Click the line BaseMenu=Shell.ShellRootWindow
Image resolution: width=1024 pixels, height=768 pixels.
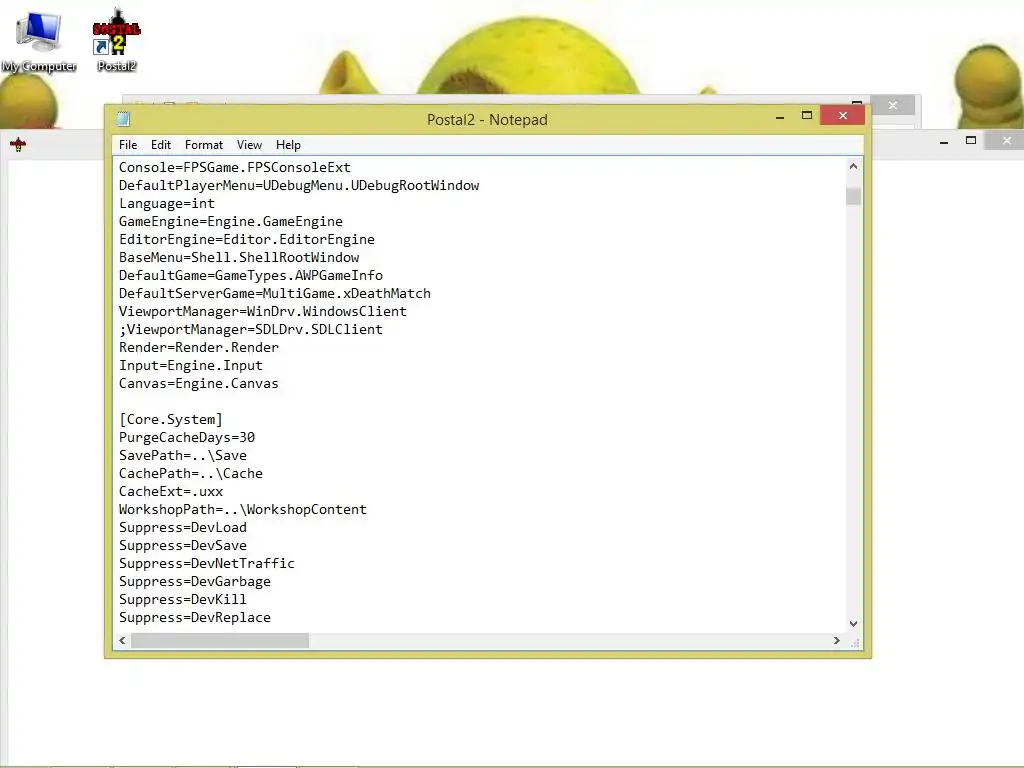(x=238, y=257)
